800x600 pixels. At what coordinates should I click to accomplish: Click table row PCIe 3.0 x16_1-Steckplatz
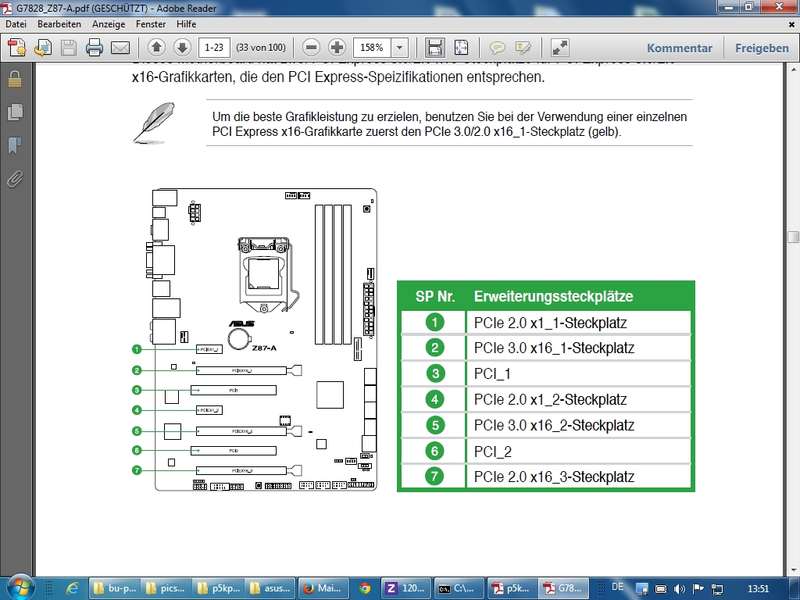click(x=546, y=348)
